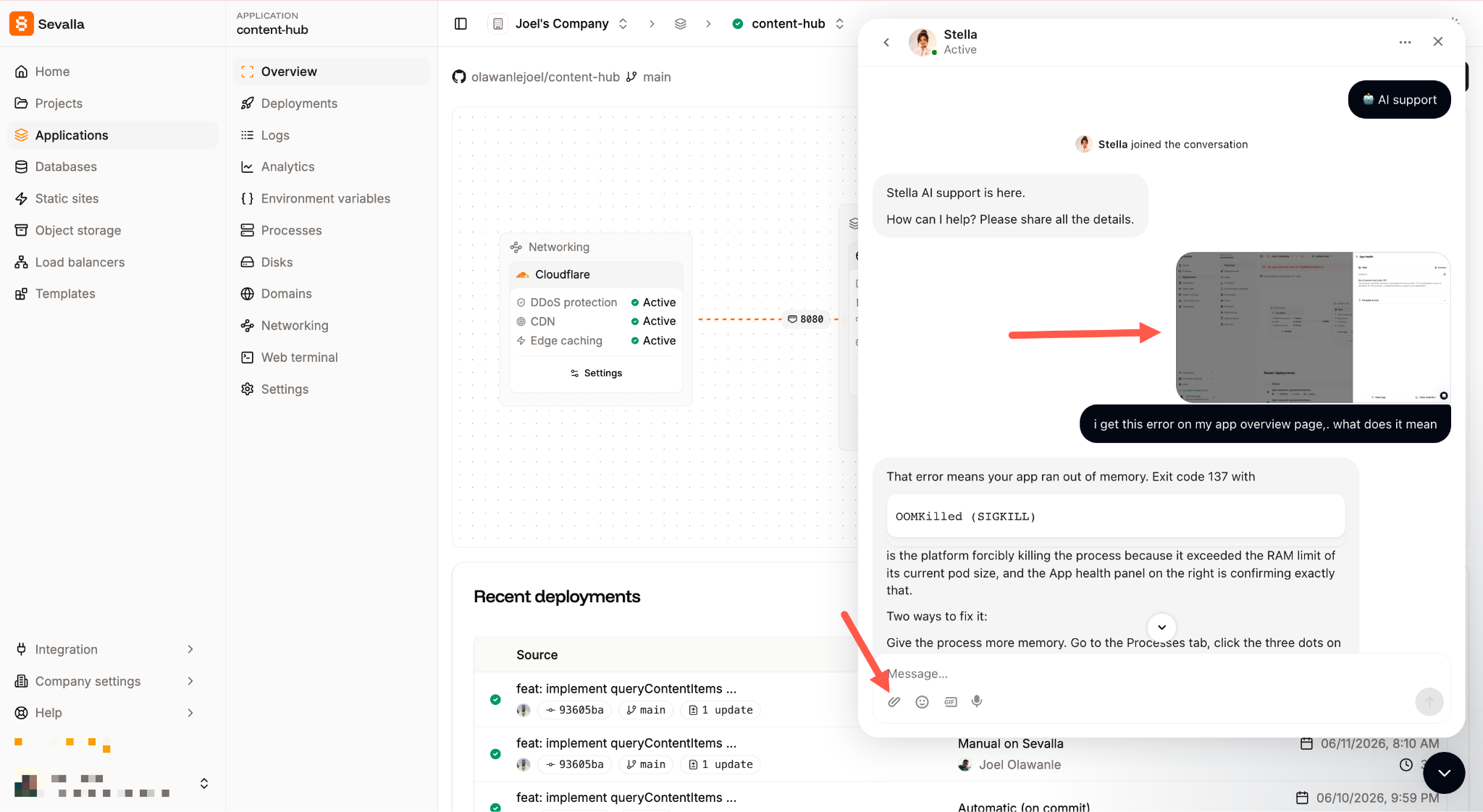Toggle the sidebar panel icon
This screenshot has width=1483, height=812.
[x=461, y=24]
